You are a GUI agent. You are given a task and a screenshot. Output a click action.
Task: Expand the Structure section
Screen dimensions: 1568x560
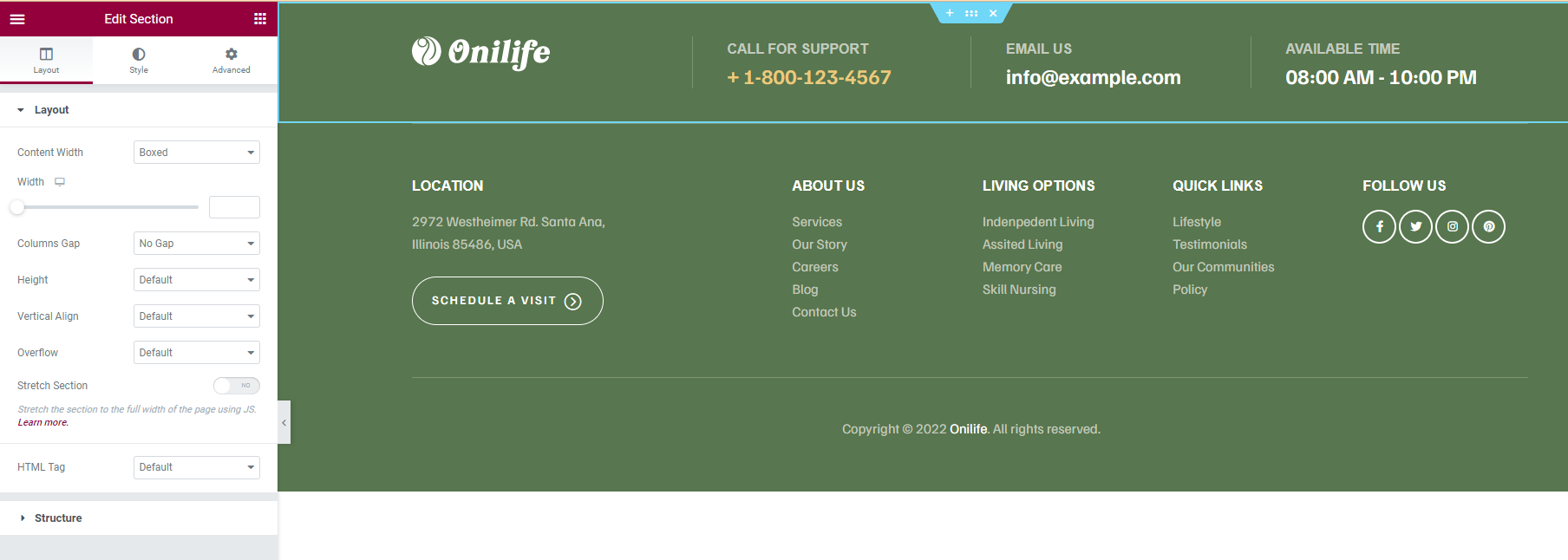(58, 518)
